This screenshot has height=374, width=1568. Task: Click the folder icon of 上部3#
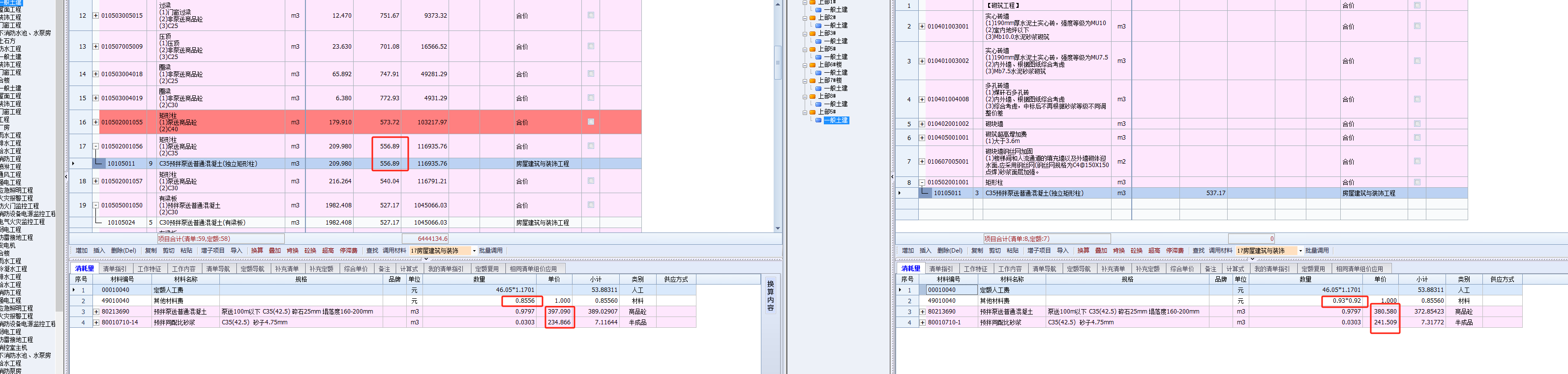[813, 33]
